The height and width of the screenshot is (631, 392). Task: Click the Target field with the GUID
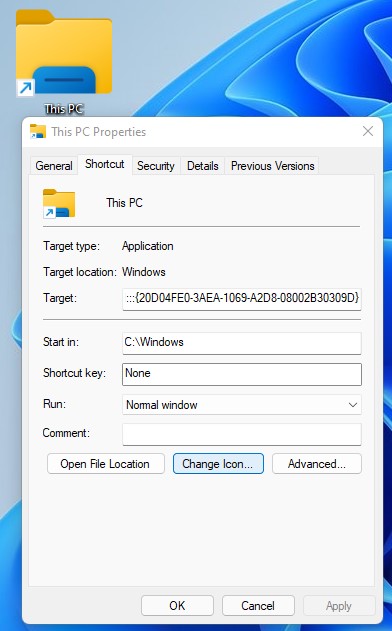coord(241,299)
